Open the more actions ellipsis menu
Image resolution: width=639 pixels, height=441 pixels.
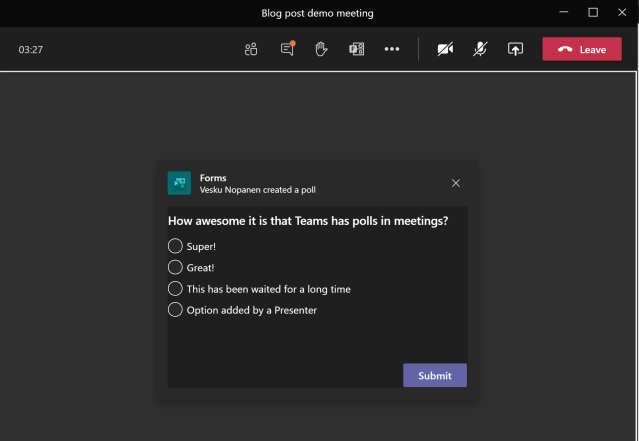tap(392, 49)
